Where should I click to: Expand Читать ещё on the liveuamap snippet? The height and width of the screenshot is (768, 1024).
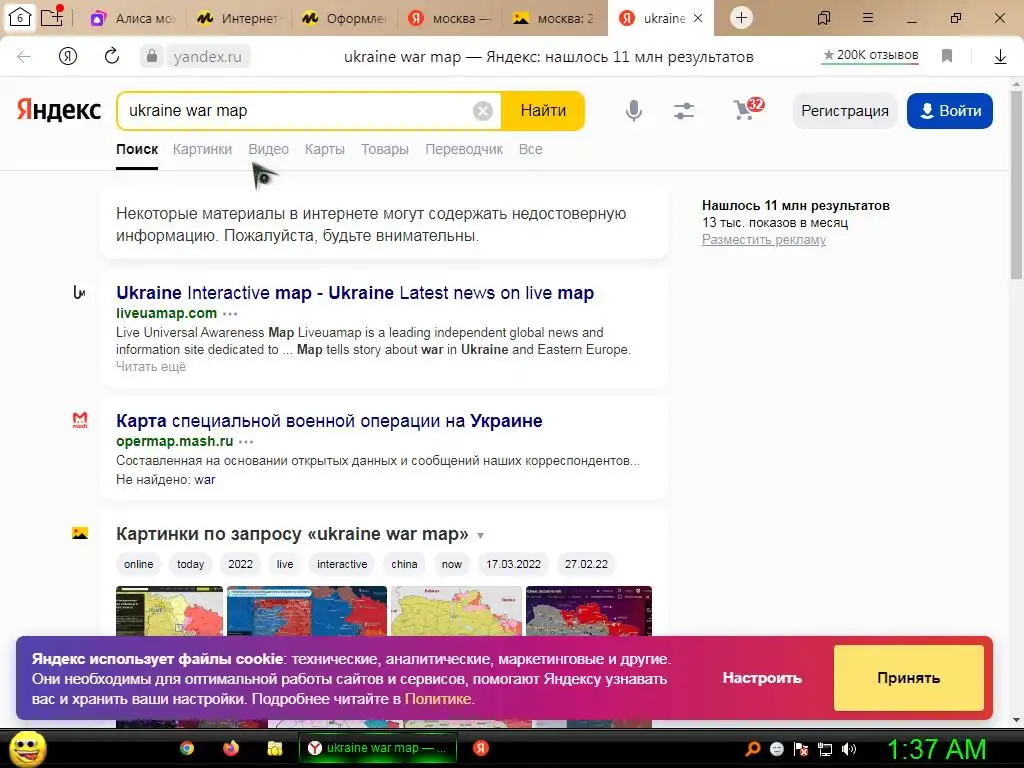(x=151, y=366)
